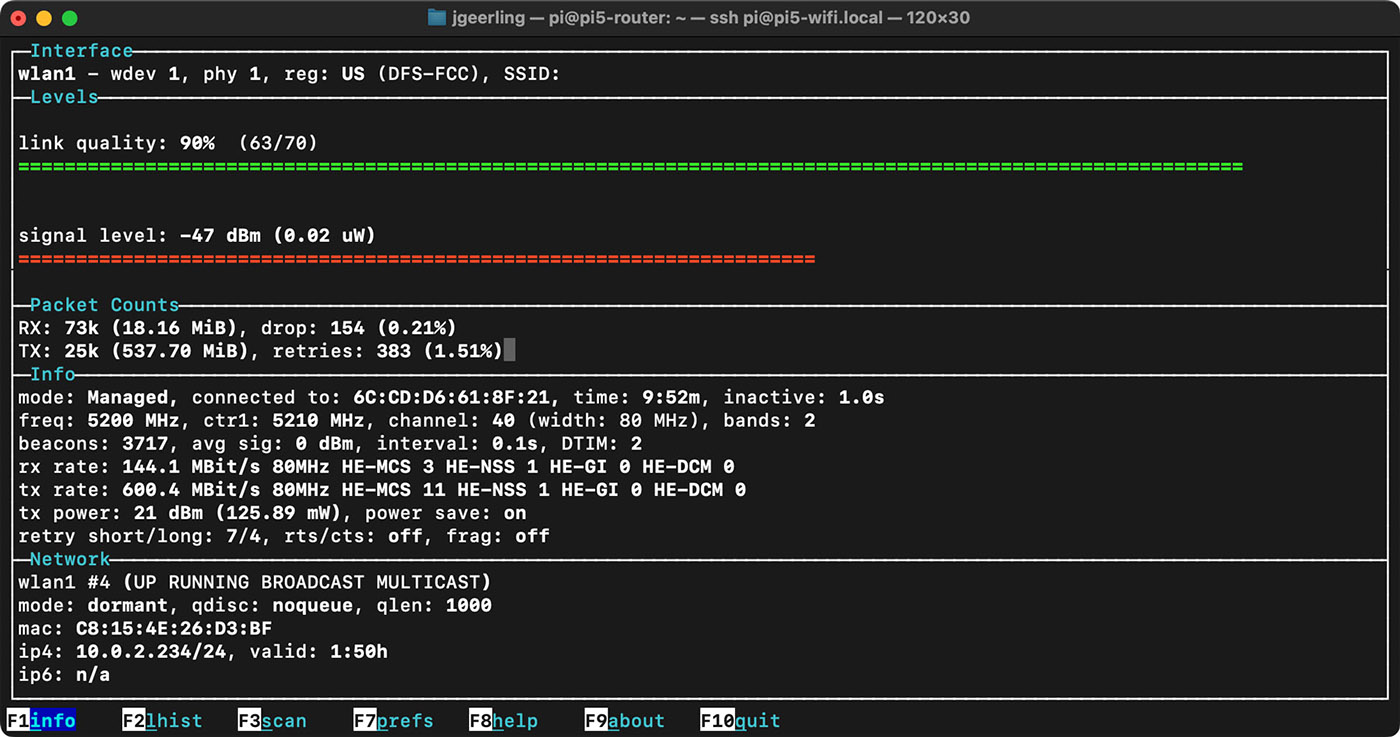1400x737 pixels.
Task: Open the F9 about screen
Action: (624, 721)
